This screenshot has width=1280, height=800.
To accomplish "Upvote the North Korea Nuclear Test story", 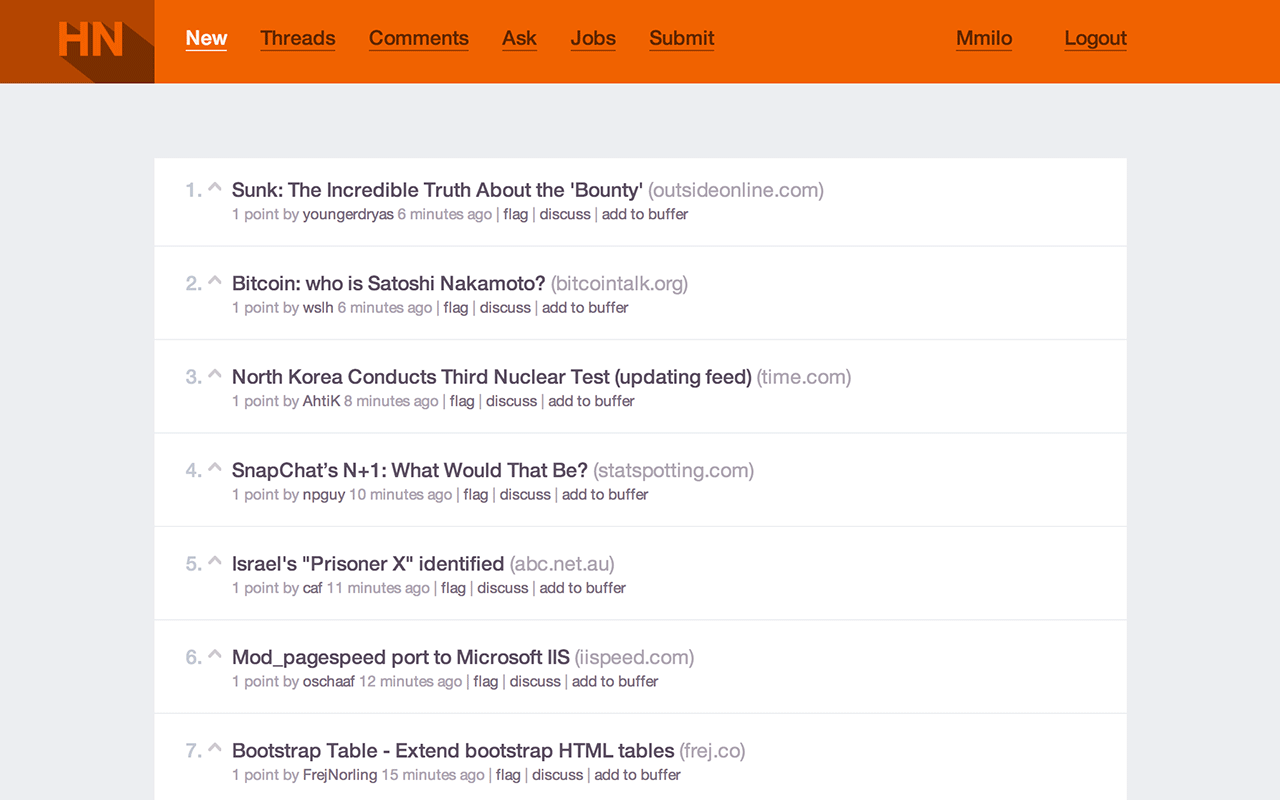I will click(215, 373).
